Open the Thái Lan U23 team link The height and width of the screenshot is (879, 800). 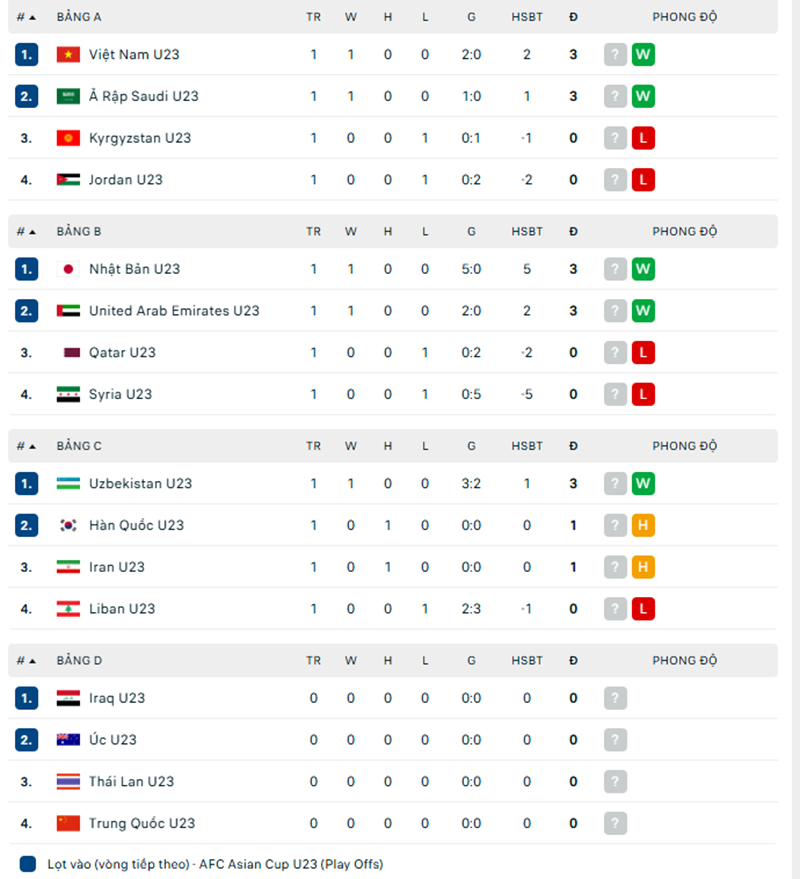(131, 782)
